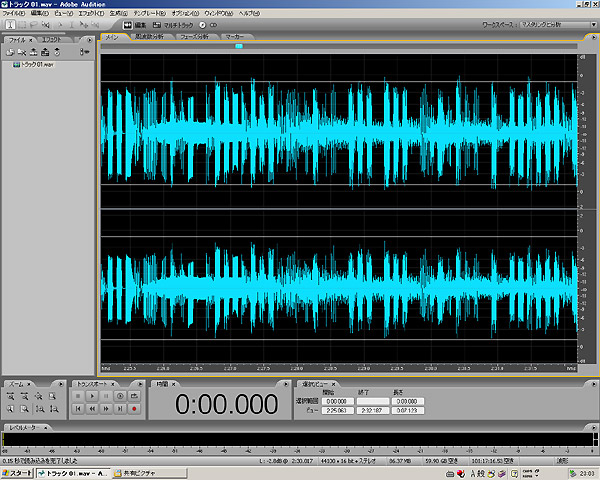
Task: Click Close File icon in Files panel
Action: (x=22, y=52)
